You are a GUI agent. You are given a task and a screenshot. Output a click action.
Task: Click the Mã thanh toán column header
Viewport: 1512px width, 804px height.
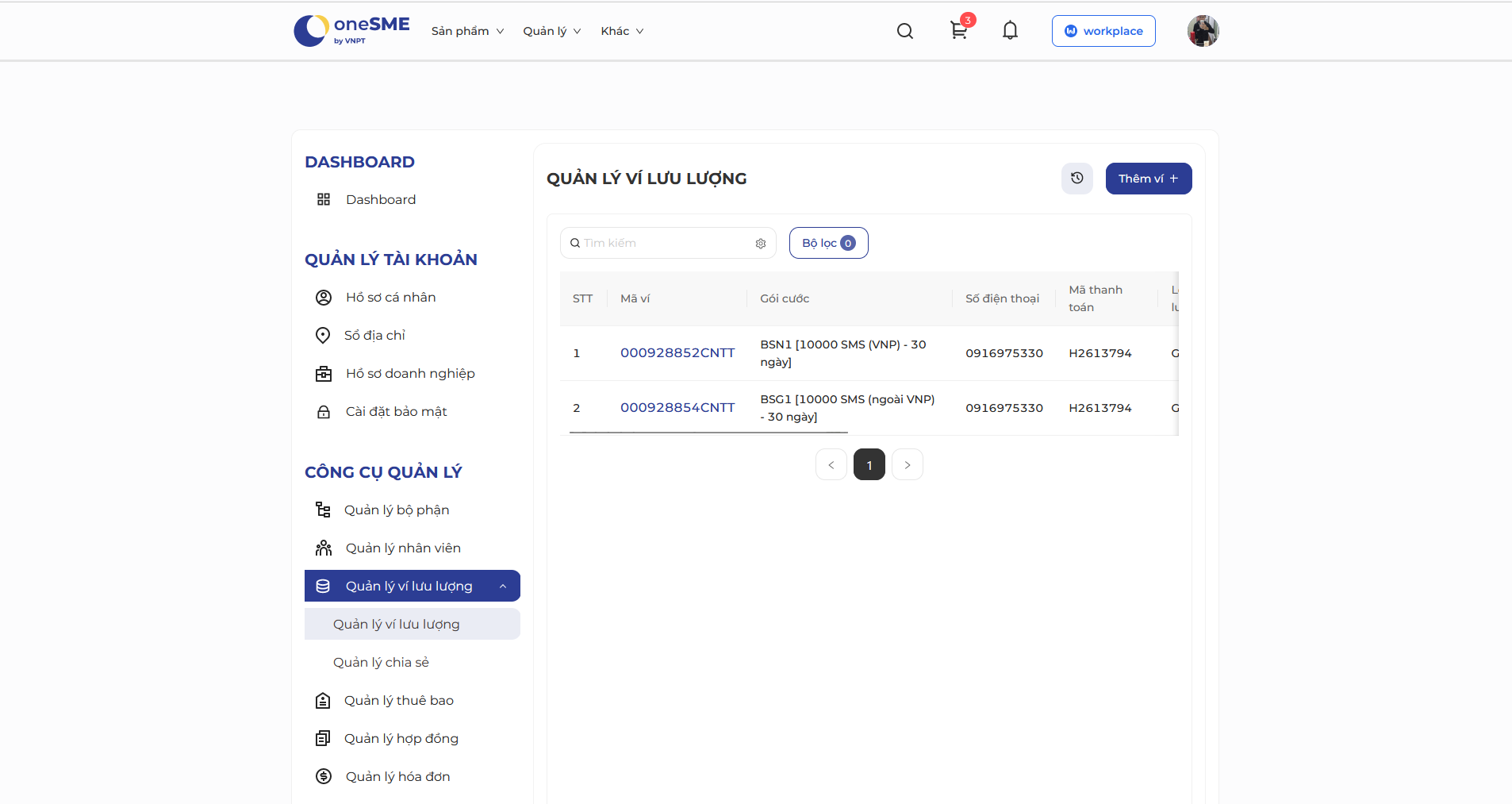1107,299
